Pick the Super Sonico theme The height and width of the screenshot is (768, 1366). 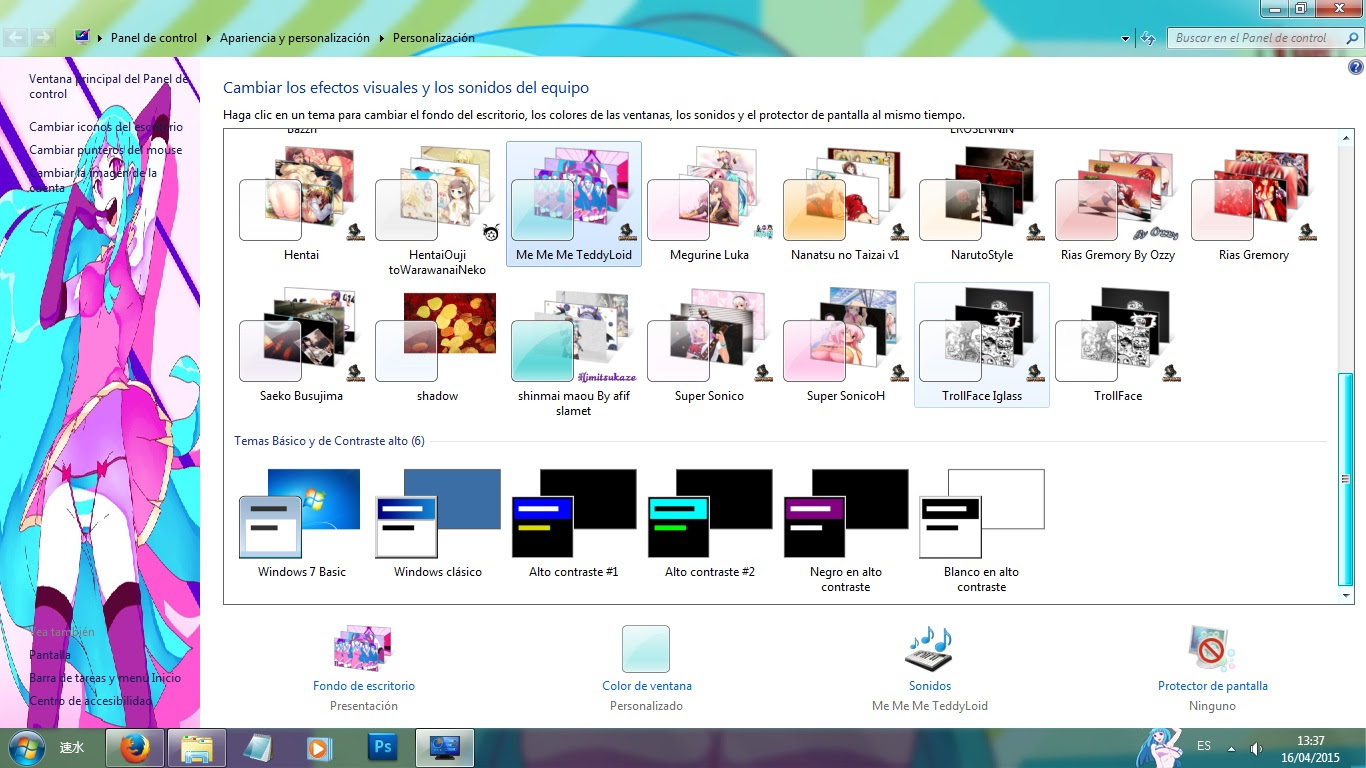(x=710, y=345)
